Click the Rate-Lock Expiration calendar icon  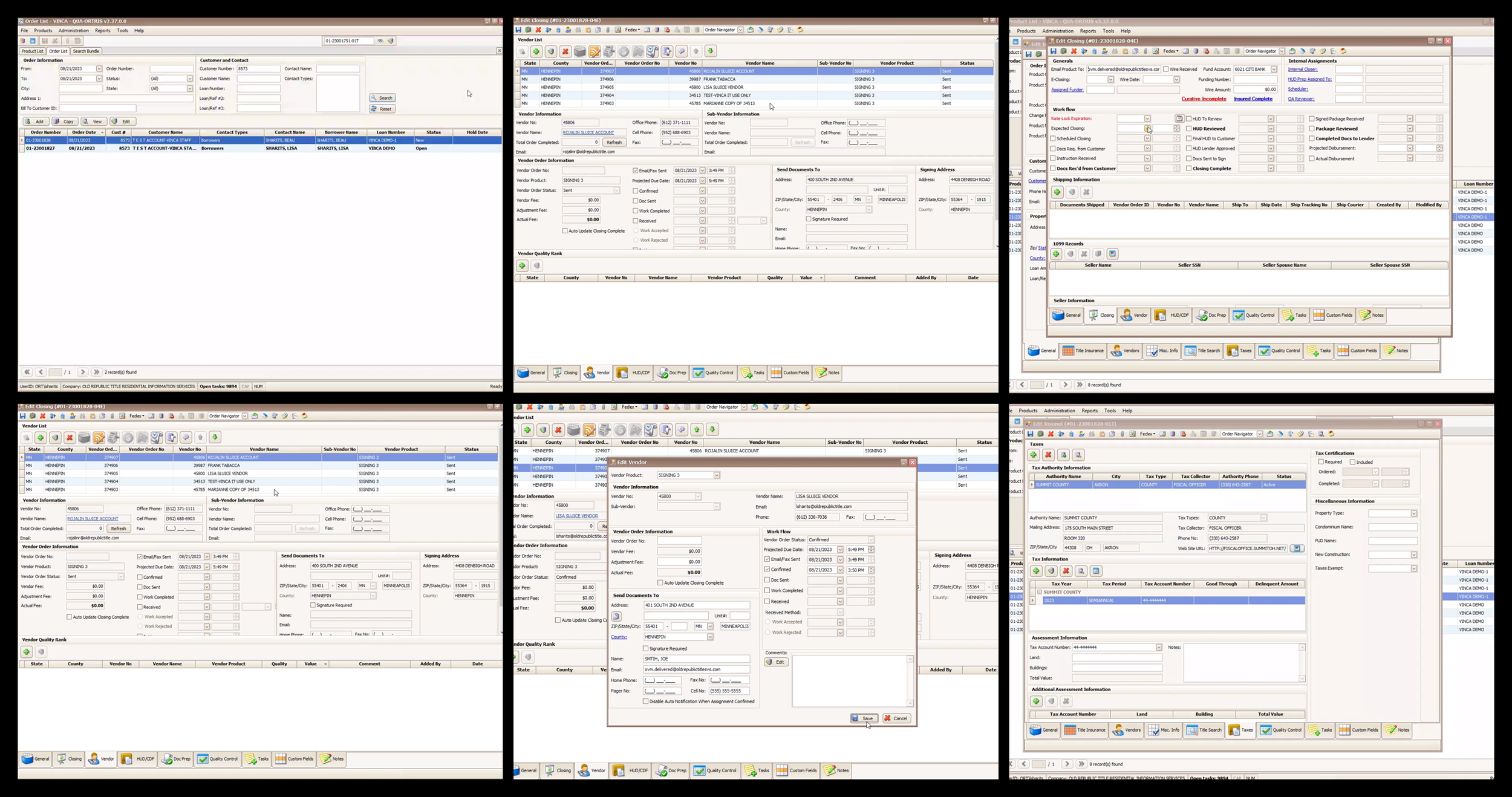[x=1179, y=119]
